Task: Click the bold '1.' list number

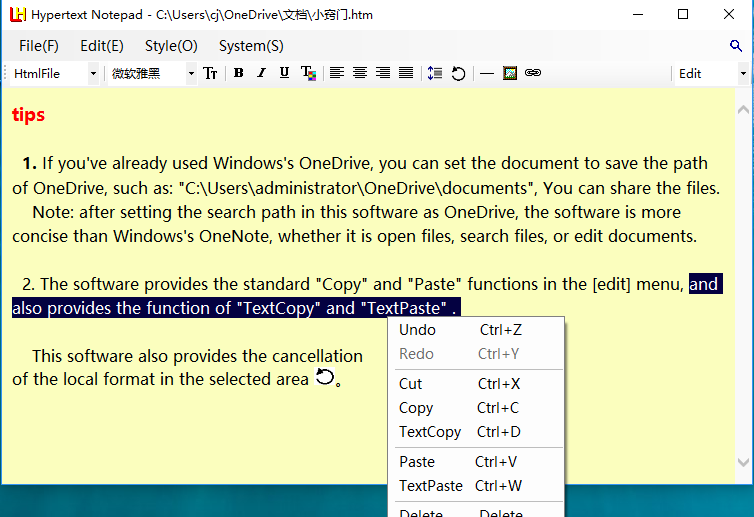Action: (x=29, y=163)
